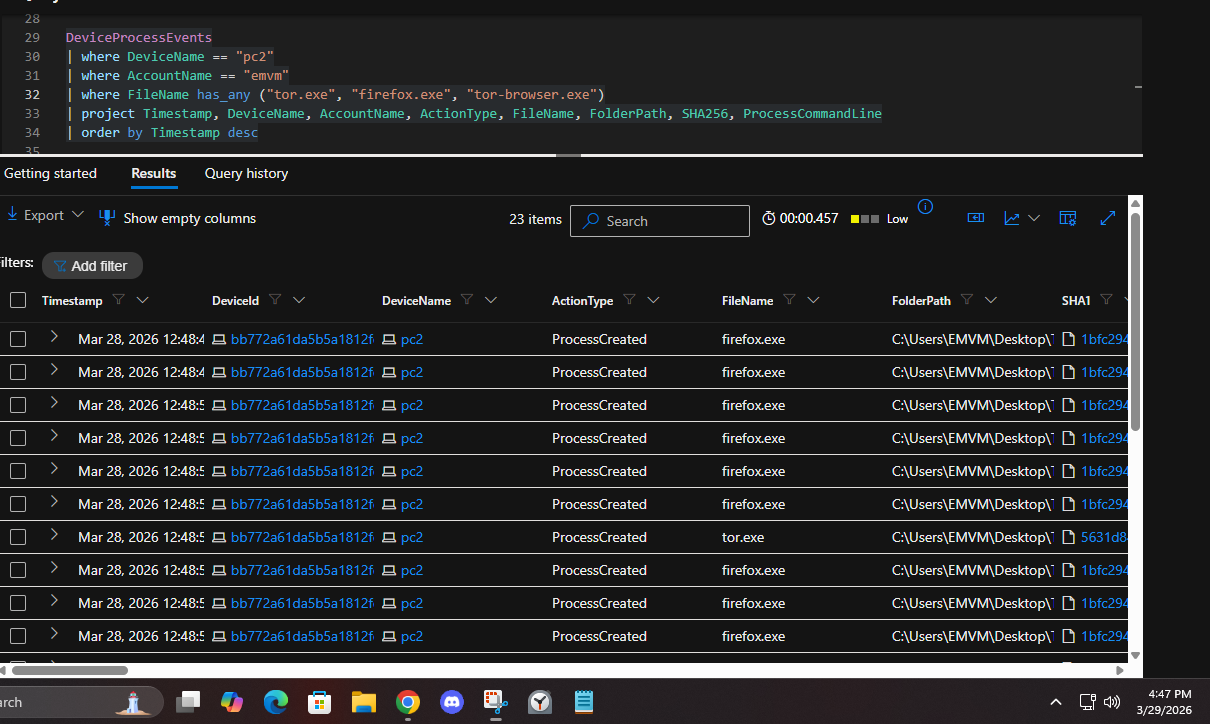Screen dimensions: 1210x724
Task: Click the side pane toggle icon
Action: (x=975, y=218)
